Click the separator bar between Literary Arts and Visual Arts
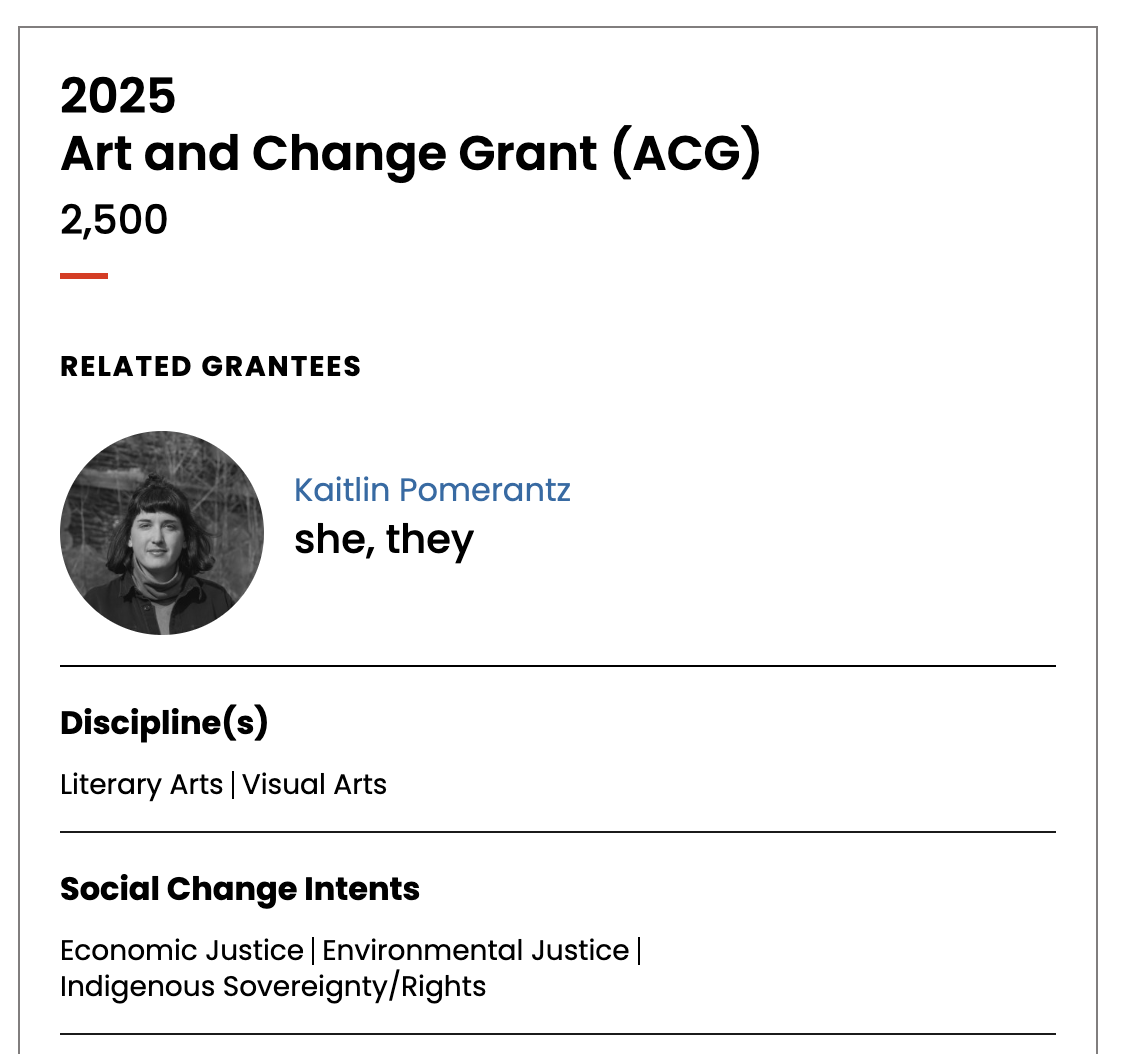Screen dimensions: 1126x1054 click(x=233, y=785)
